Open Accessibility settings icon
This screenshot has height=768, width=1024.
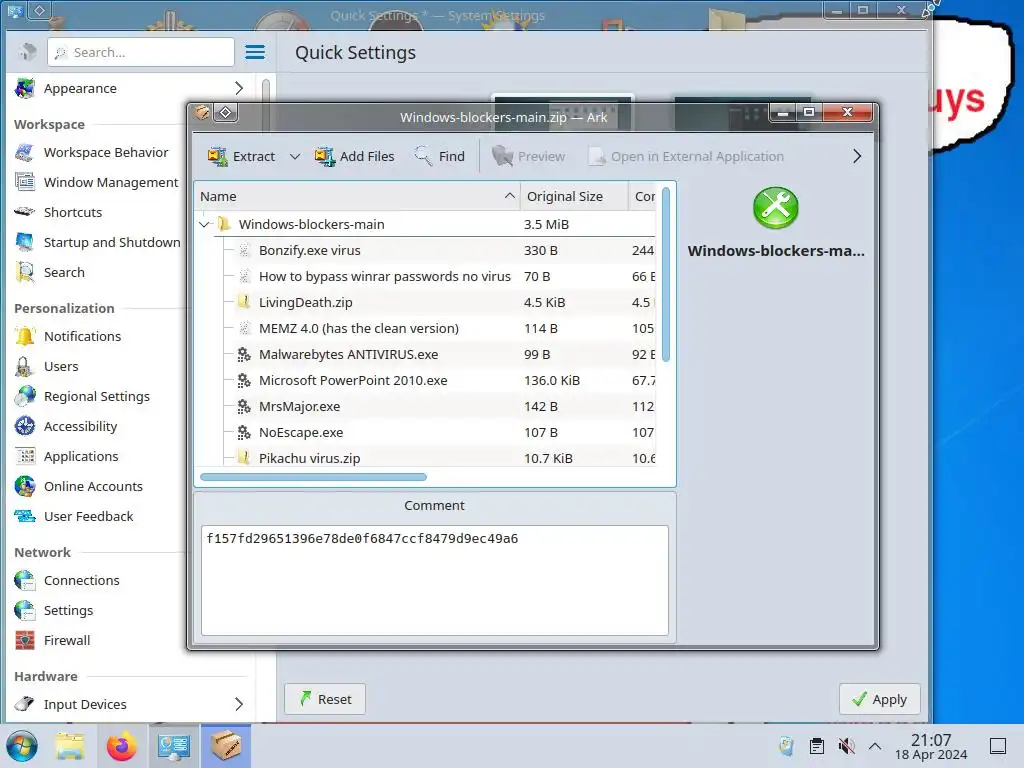(x=24, y=426)
